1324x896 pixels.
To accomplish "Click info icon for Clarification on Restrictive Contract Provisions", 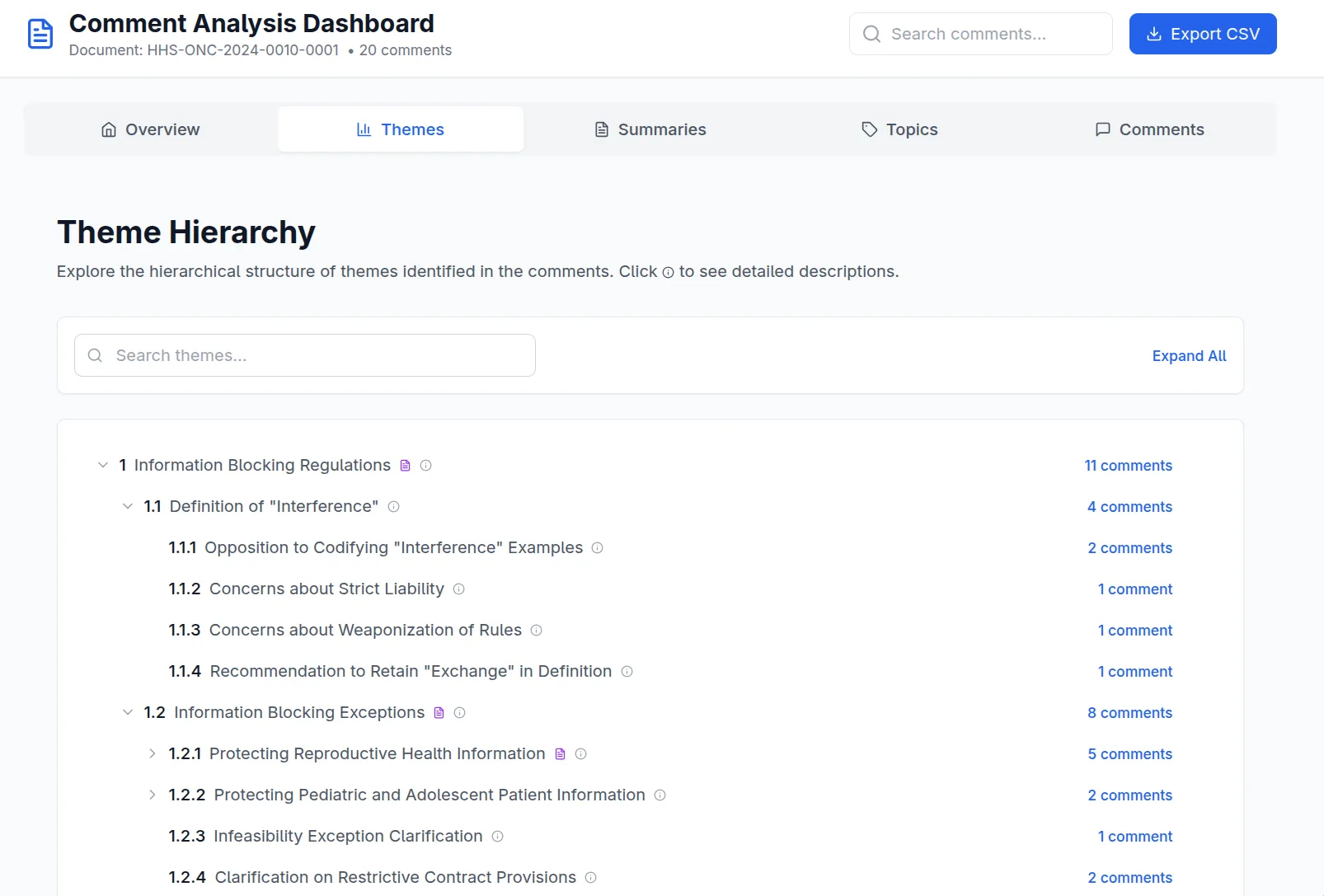I will tap(590, 878).
